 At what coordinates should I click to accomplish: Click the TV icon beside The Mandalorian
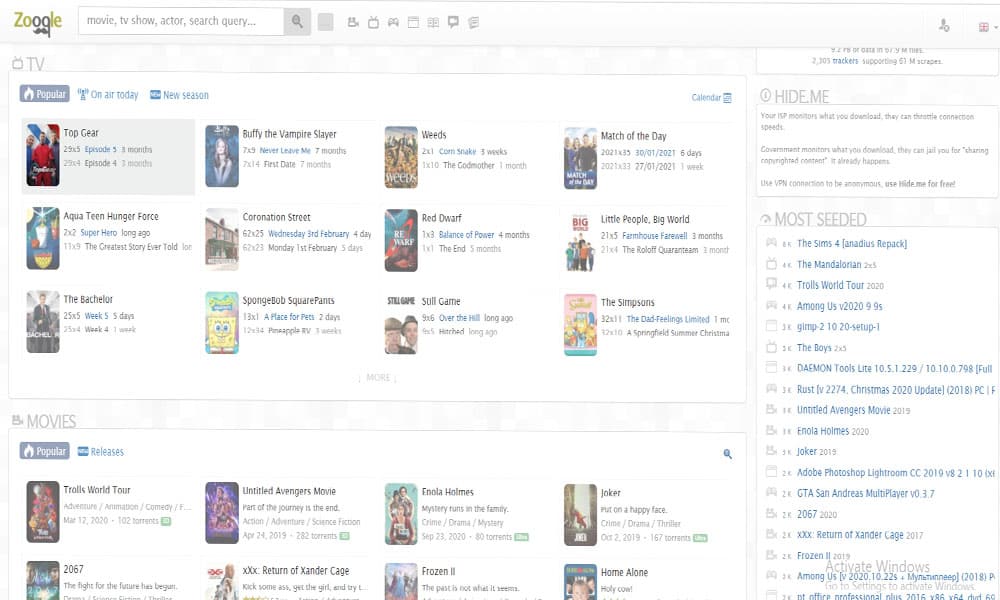(771, 263)
